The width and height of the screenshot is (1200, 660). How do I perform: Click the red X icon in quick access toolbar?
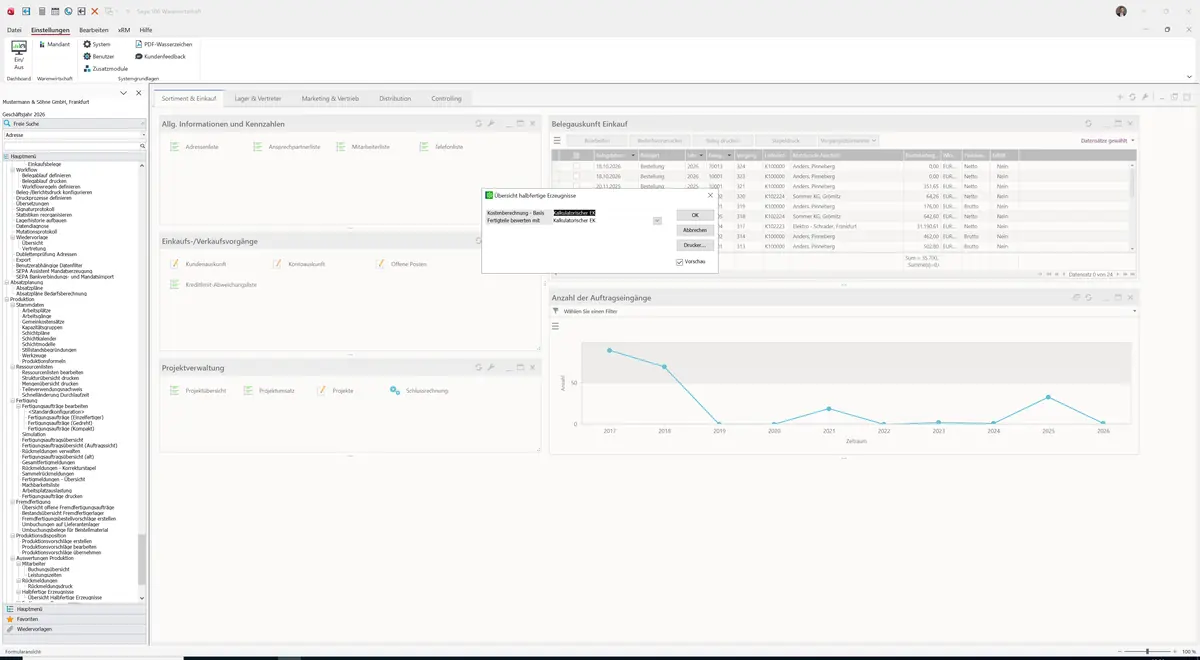[x=94, y=11]
